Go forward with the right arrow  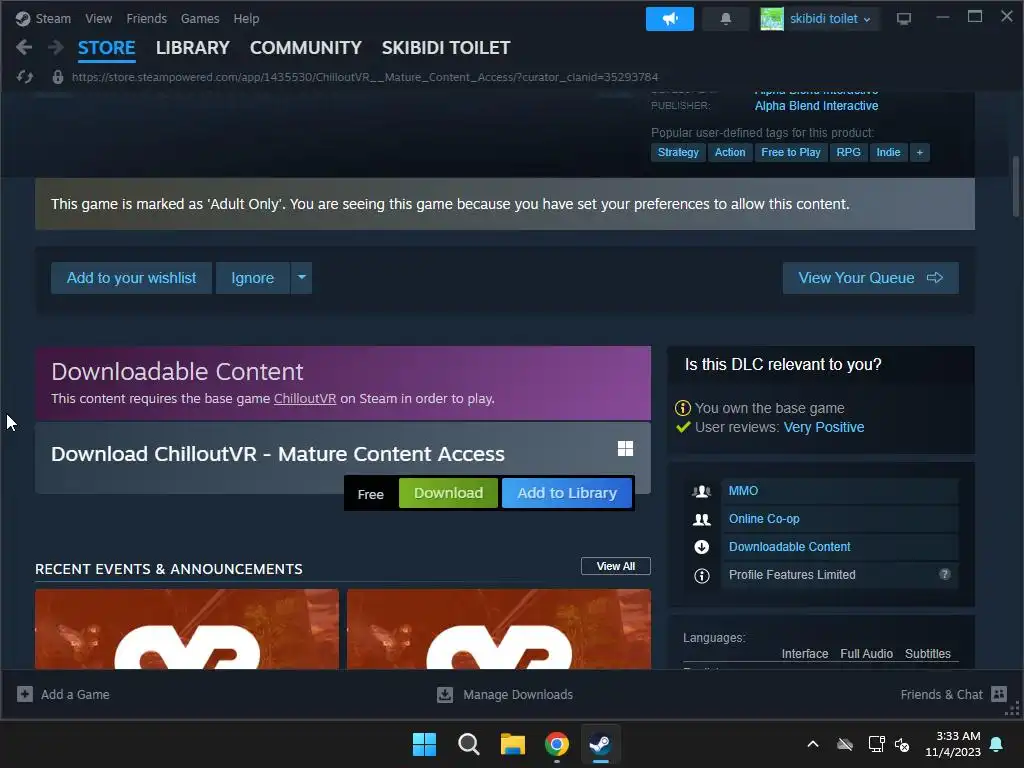56,47
